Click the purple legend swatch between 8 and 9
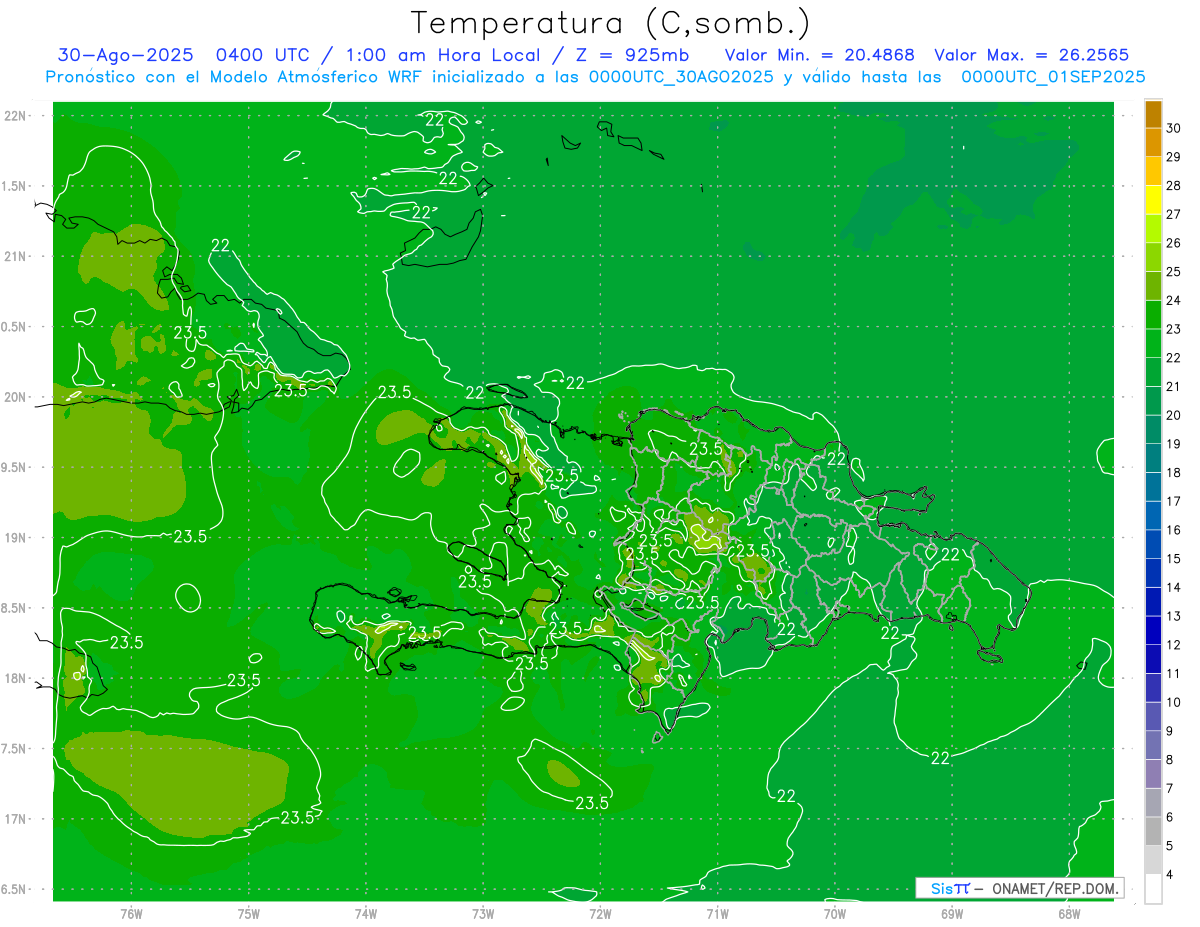 pyautogui.click(x=1153, y=745)
